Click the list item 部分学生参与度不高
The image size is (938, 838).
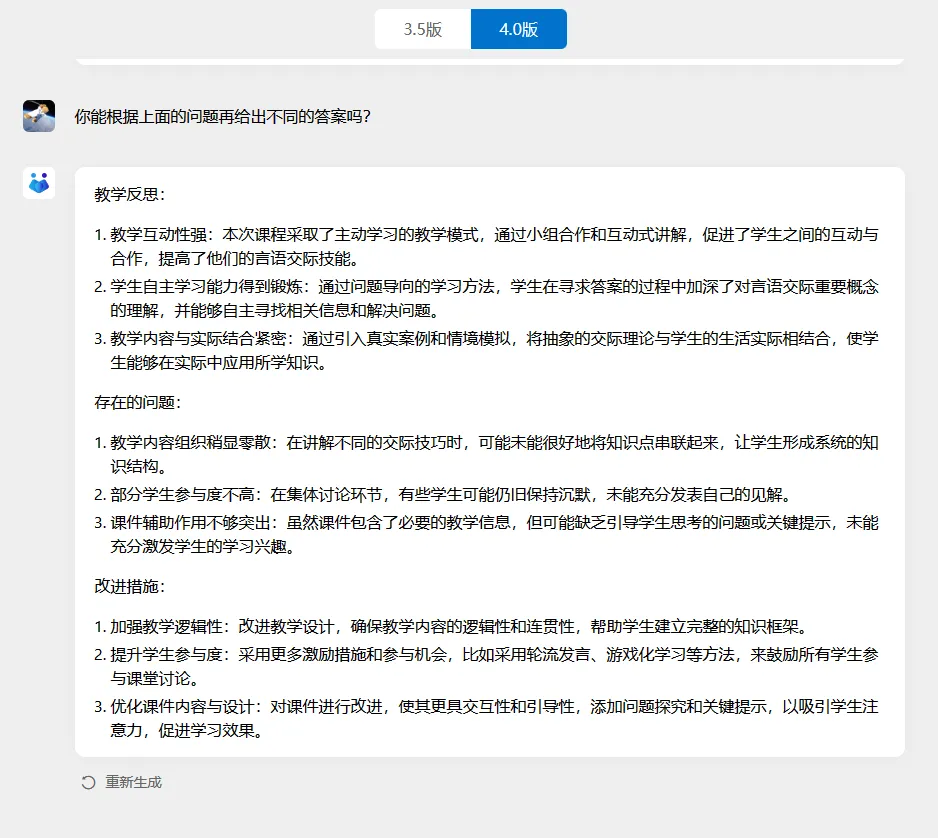[x=443, y=495]
